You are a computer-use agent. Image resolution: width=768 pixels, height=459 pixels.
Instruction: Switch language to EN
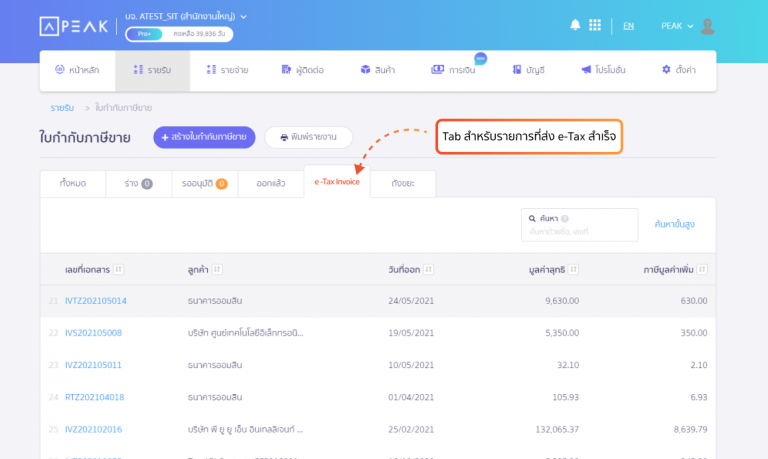point(628,26)
